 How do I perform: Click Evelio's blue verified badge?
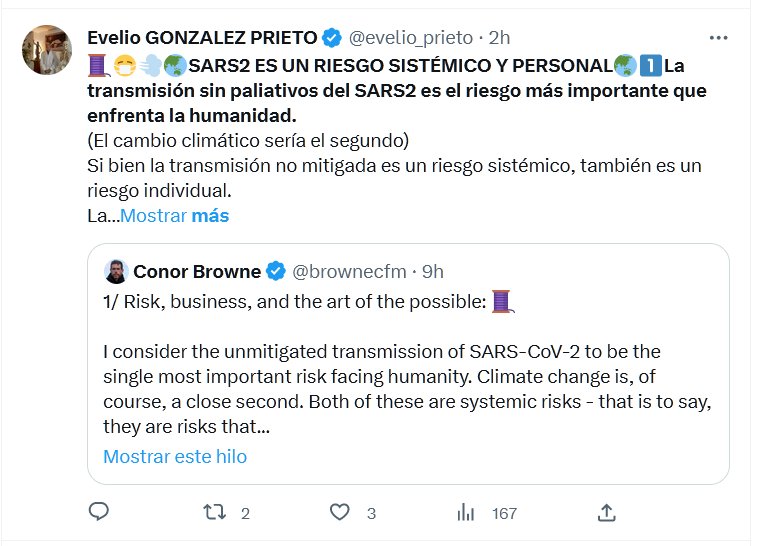coord(332,38)
